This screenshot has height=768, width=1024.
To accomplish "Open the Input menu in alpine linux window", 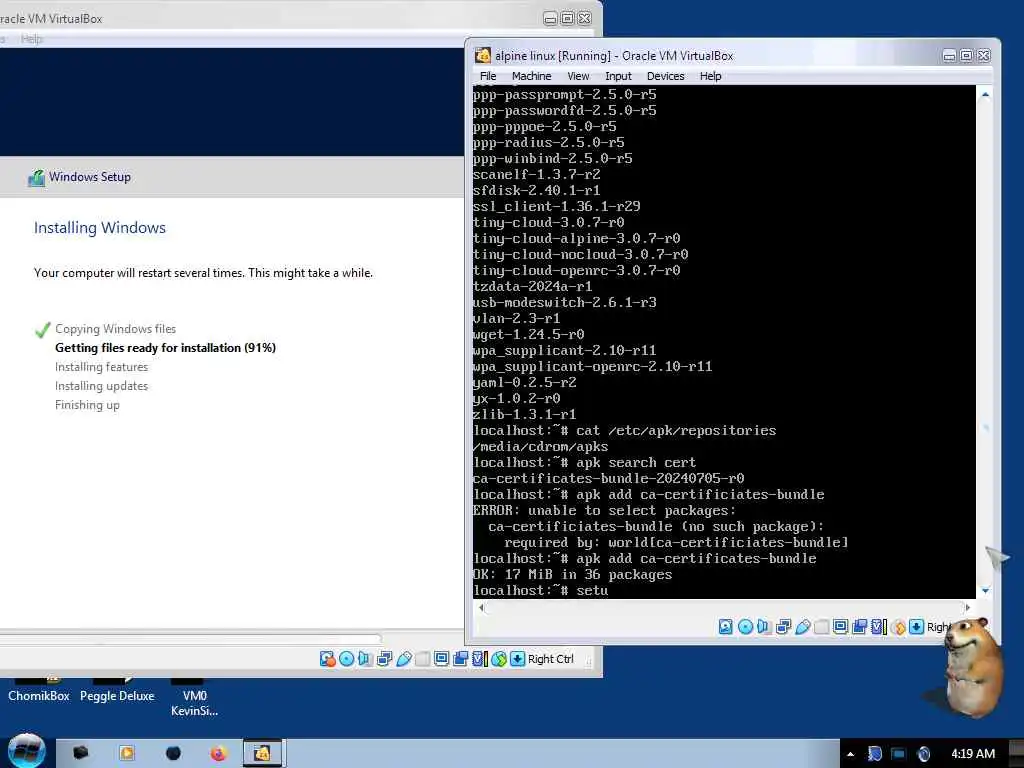I will [618, 76].
